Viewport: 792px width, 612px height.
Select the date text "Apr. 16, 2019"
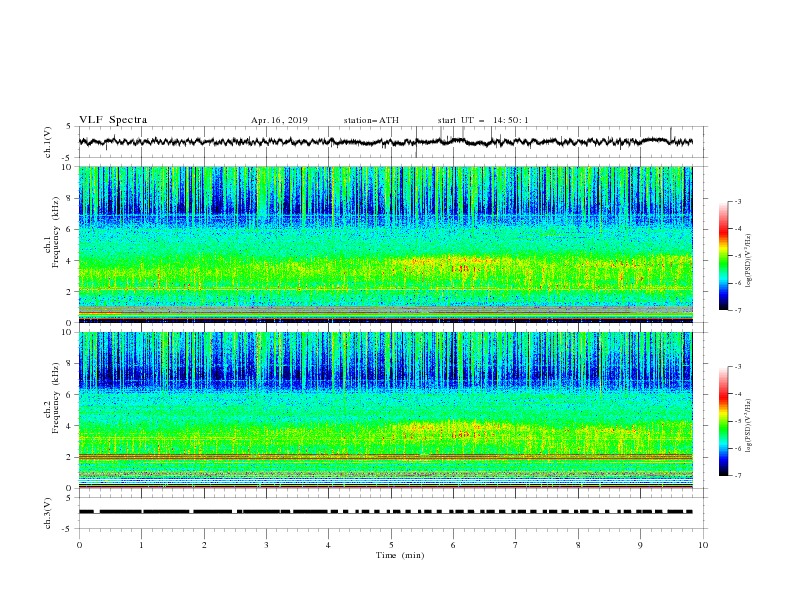279,120
